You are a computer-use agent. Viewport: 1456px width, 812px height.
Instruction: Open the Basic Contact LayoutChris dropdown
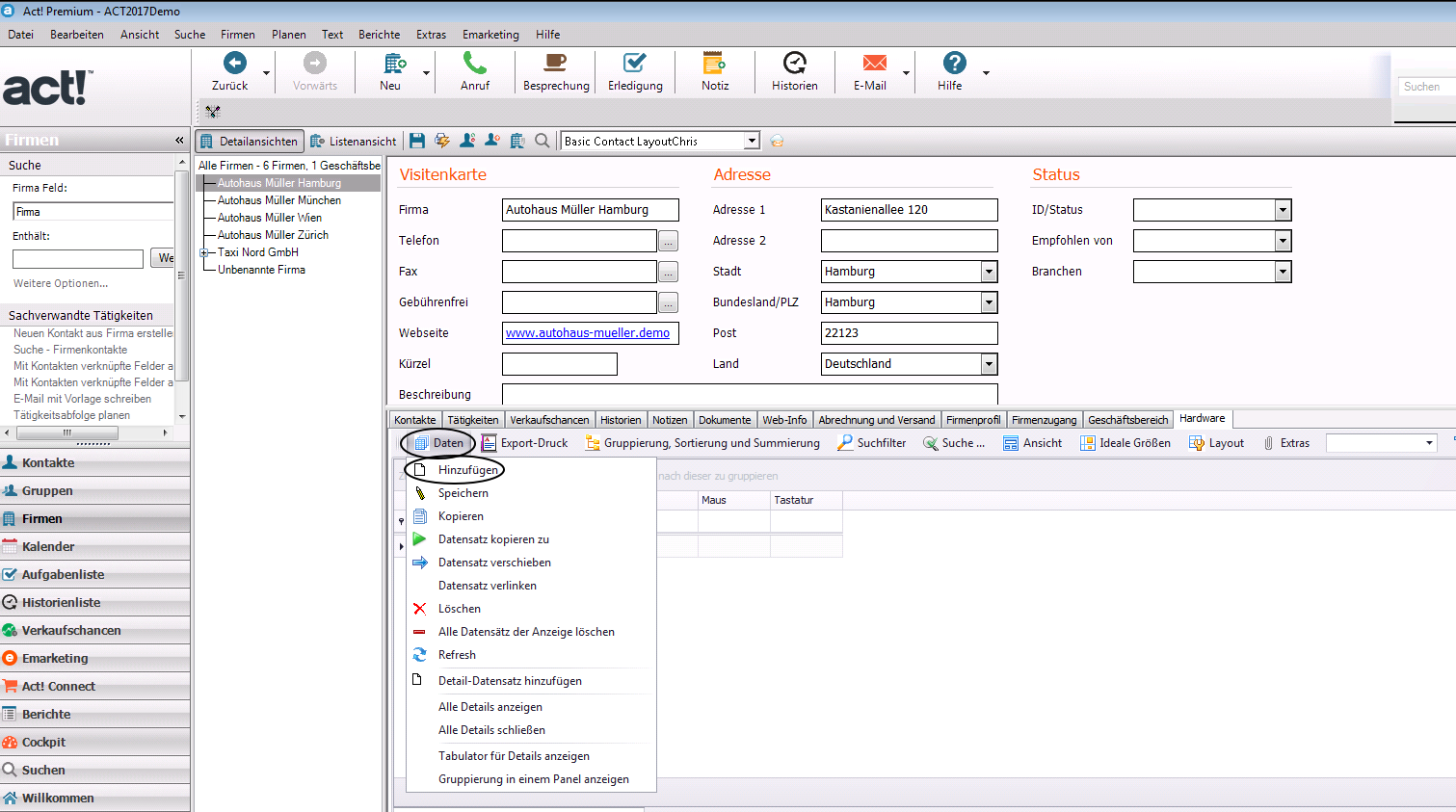(x=752, y=141)
